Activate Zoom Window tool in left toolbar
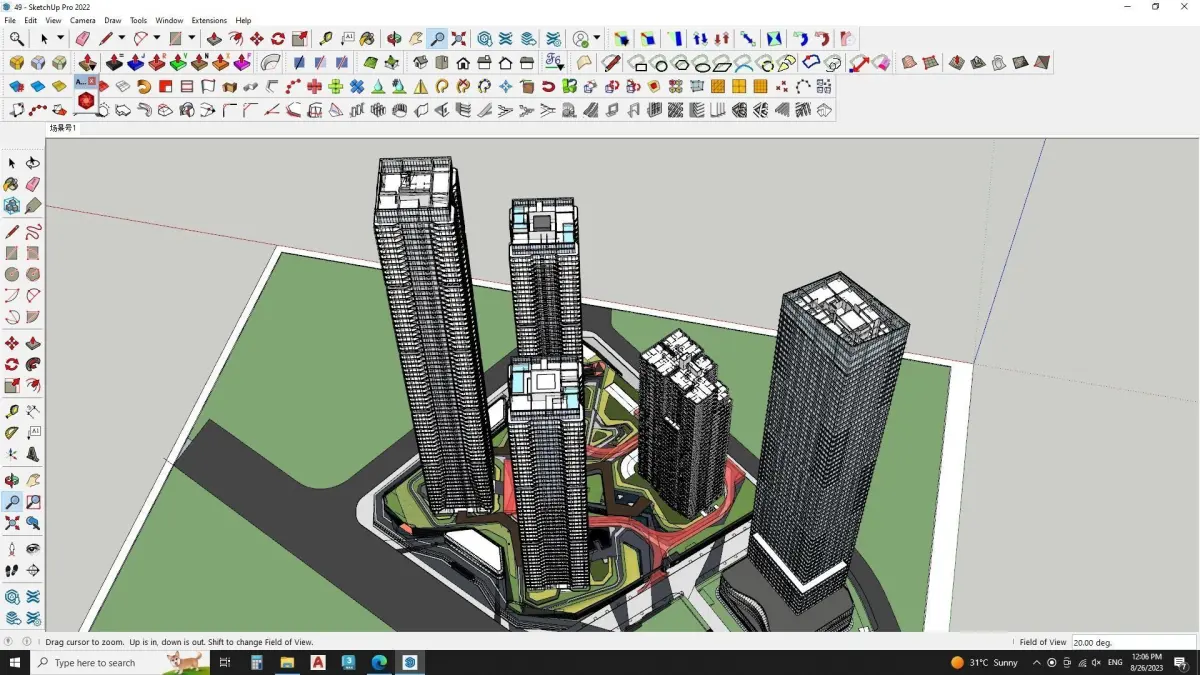 33,502
